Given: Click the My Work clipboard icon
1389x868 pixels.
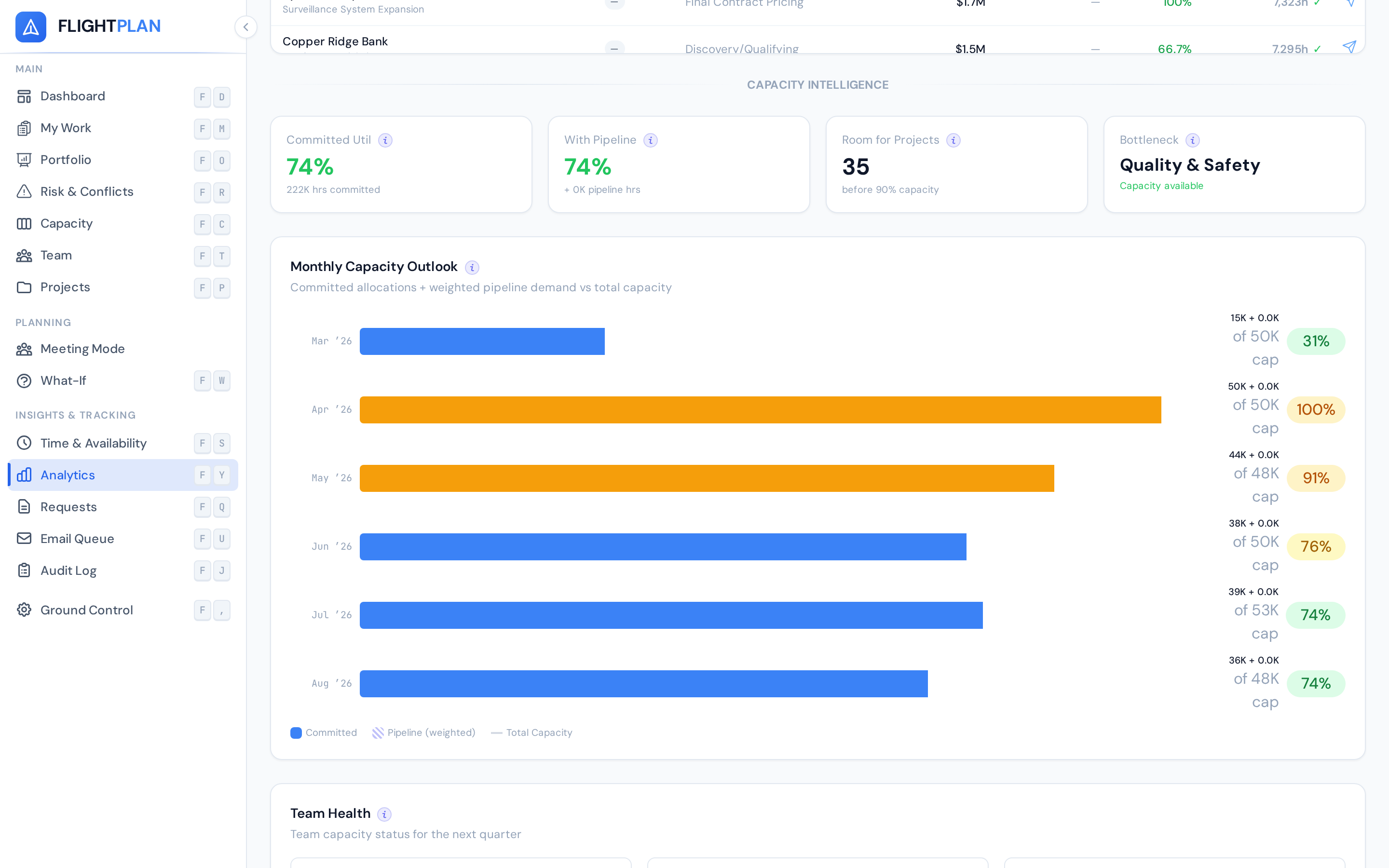Looking at the screenshot, I should (24, 128).
